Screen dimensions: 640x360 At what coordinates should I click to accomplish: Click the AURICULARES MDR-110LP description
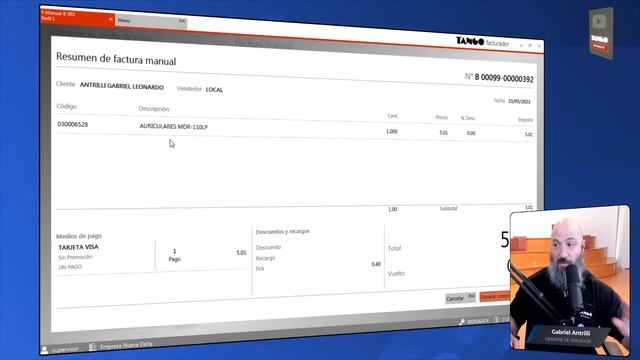pos(173,127)
